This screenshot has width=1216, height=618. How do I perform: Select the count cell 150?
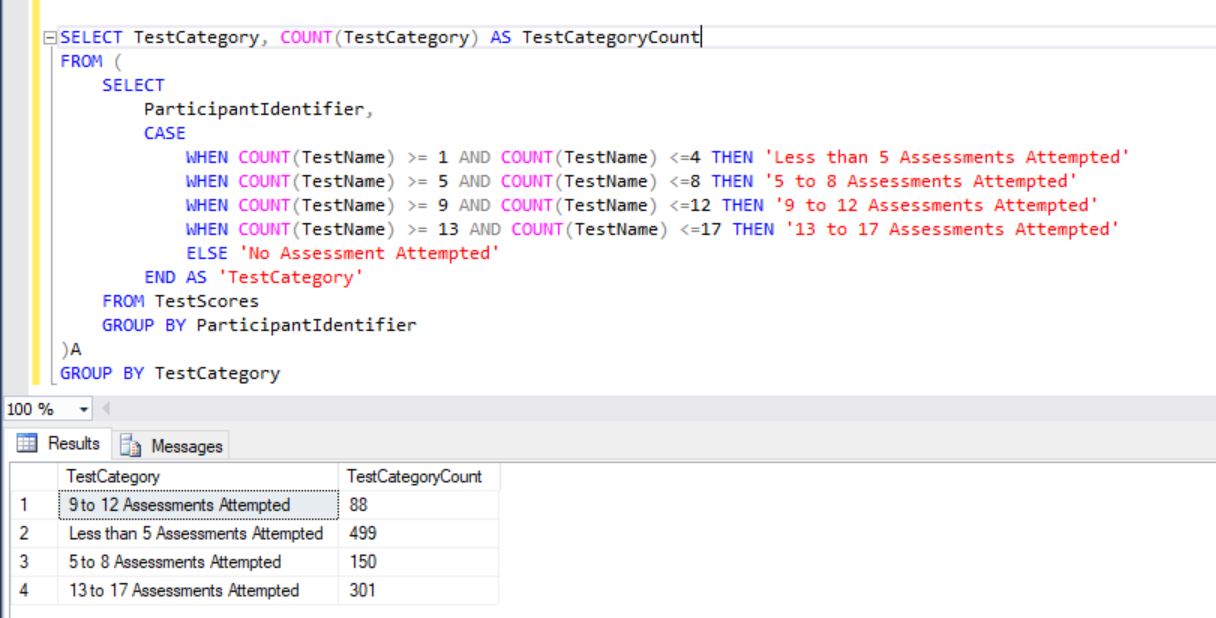[x=418, y=561]
